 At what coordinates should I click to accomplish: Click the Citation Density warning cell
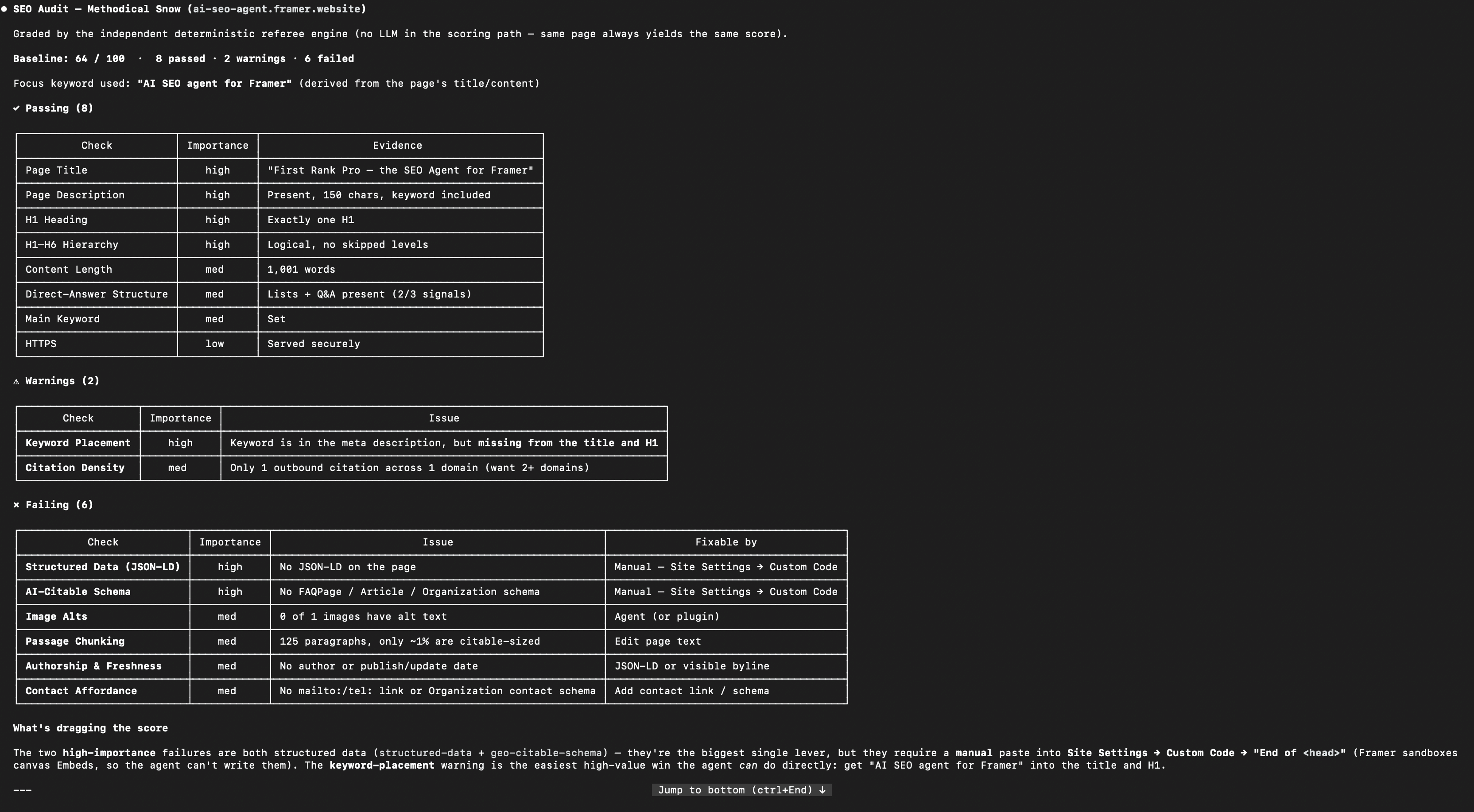pyautogui.click(x=78, y=468)
